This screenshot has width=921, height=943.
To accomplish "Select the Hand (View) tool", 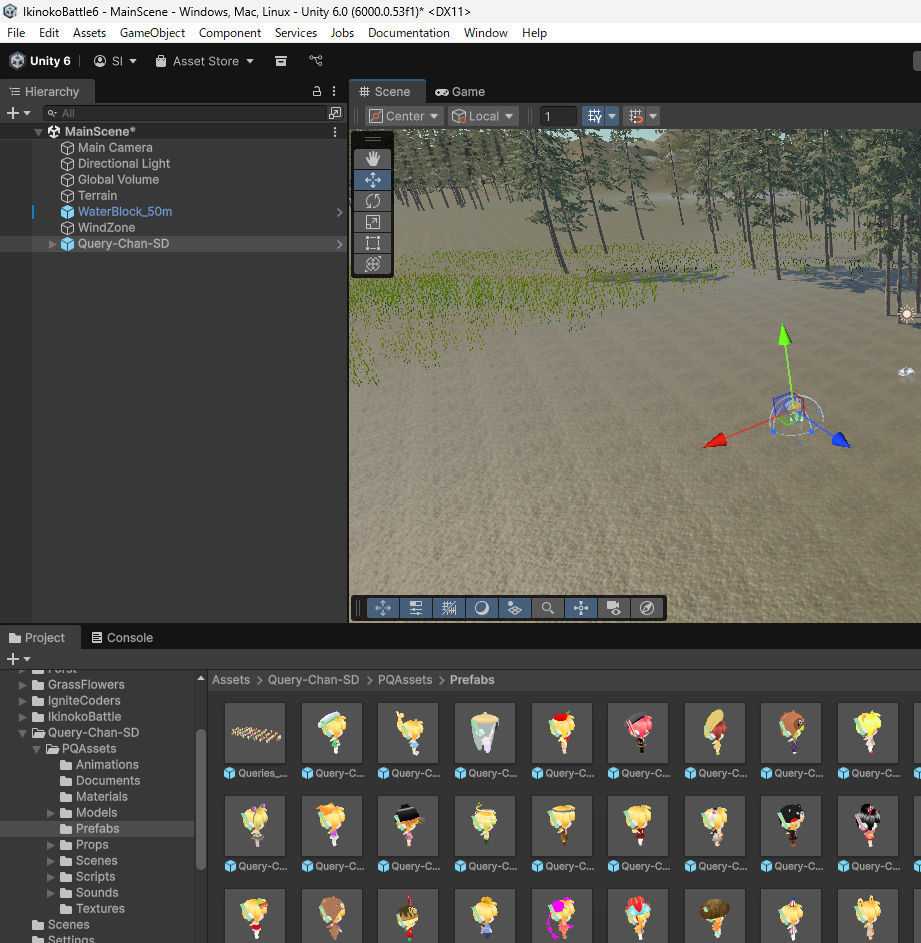I will coord(373,158).
